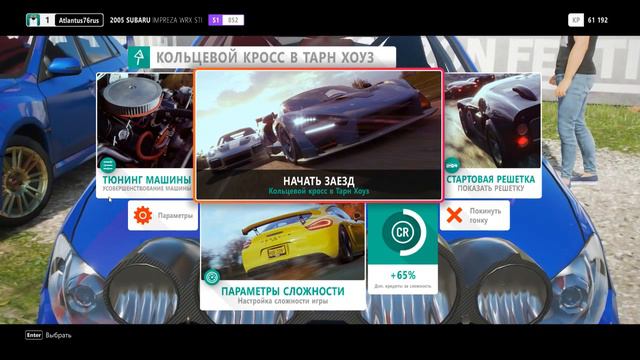
Task: Click the Enter key hint icon
Action: tap(34, 335)
